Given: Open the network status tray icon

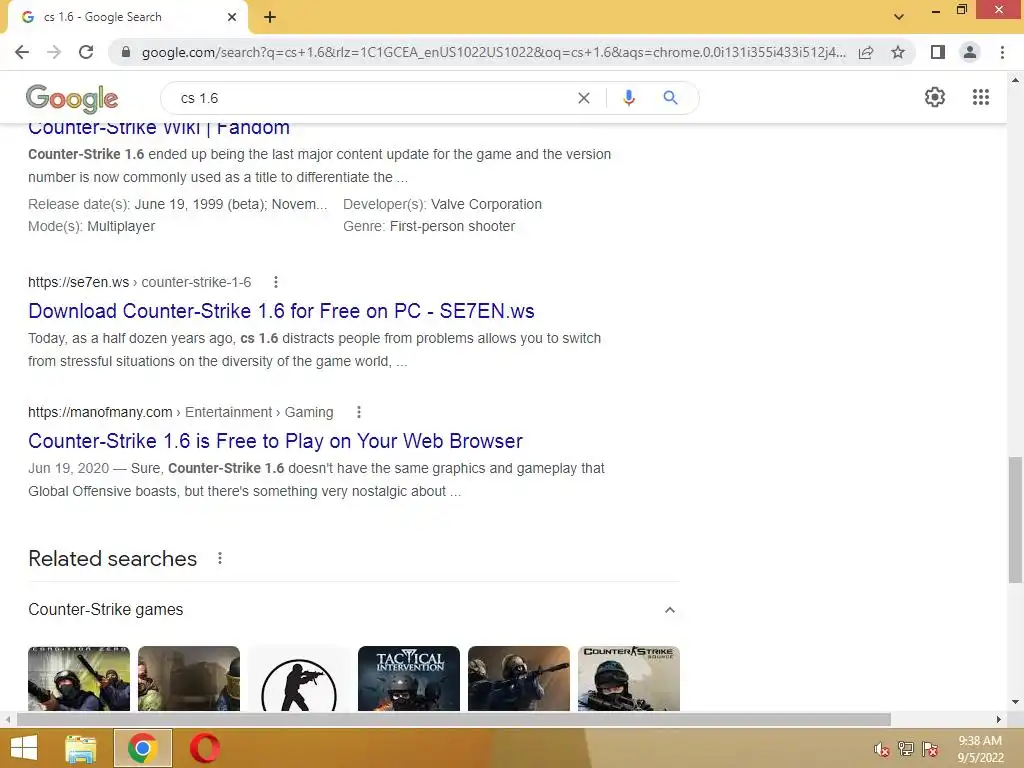Looking at the screenshot, I should pyautogui.click(x=906, y=749).
